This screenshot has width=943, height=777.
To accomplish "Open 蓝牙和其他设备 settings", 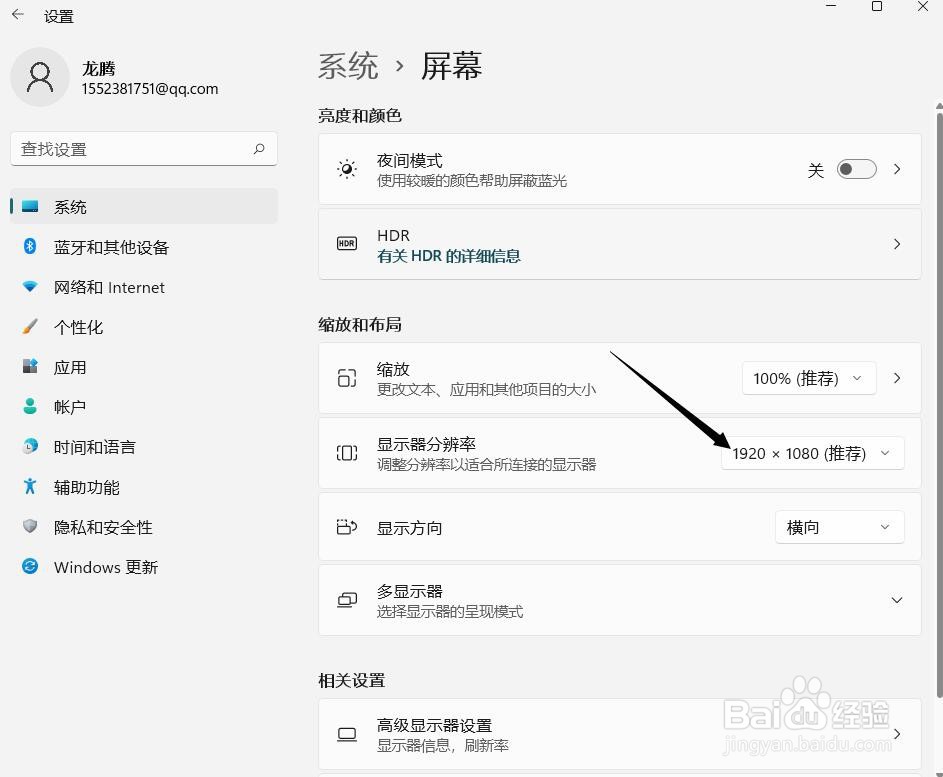I will [x=144, y=247].
